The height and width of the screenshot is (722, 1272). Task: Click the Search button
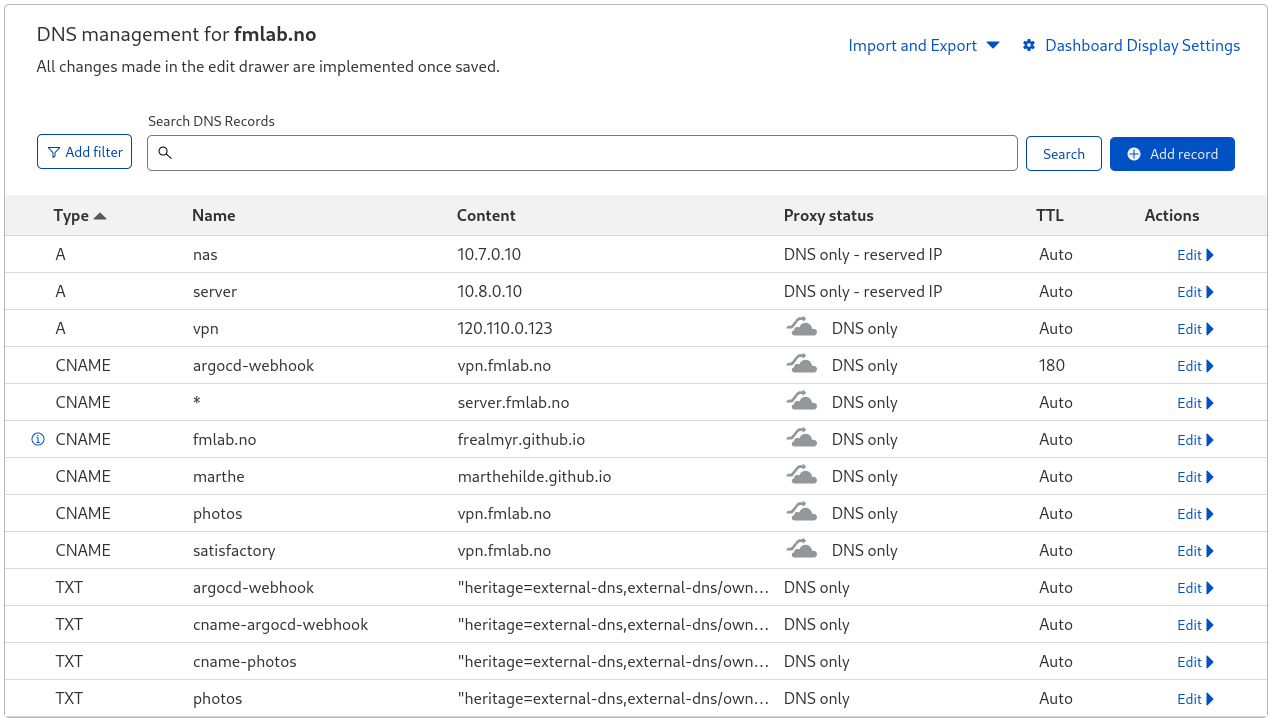point(1063,154)
